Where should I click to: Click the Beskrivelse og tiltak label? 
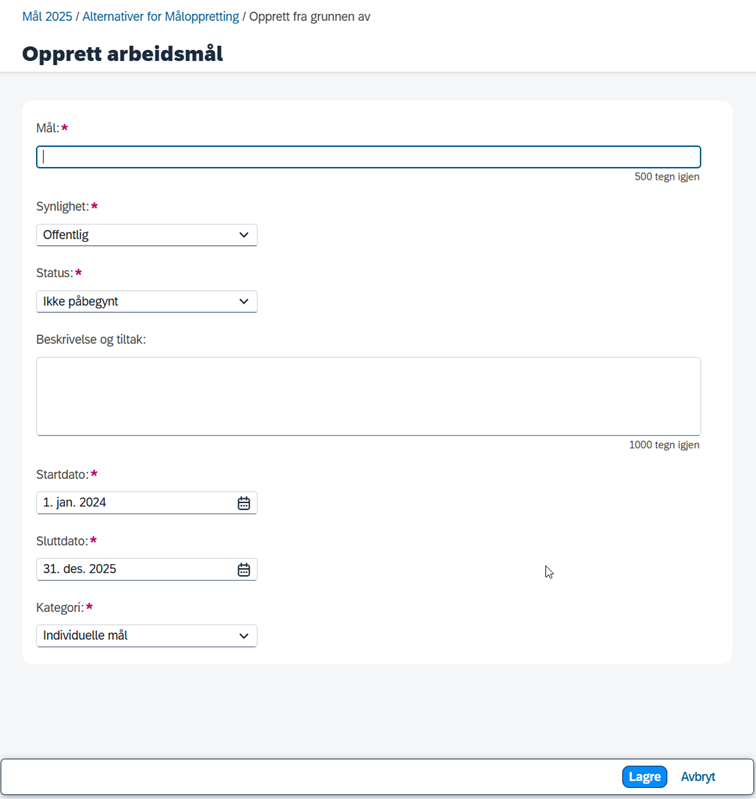(91, 340)
